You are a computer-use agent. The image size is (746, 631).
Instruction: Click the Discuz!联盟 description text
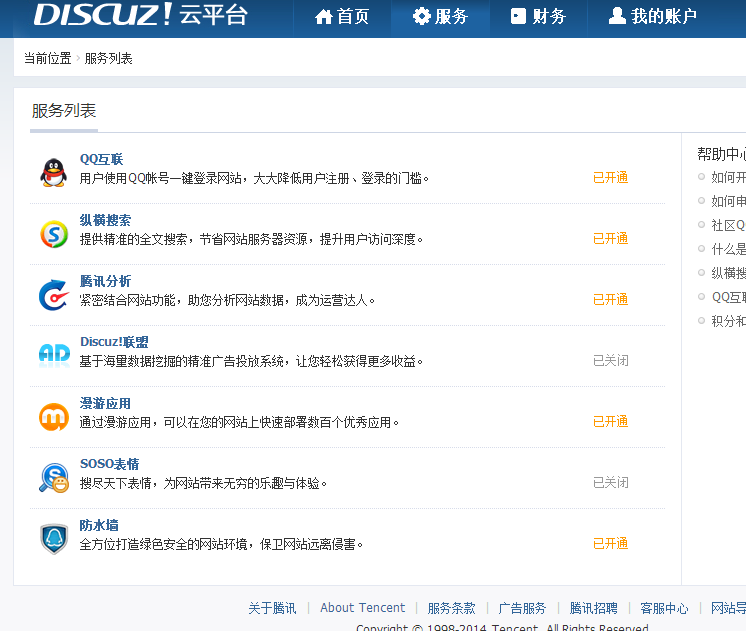click(x=251, y=361)
